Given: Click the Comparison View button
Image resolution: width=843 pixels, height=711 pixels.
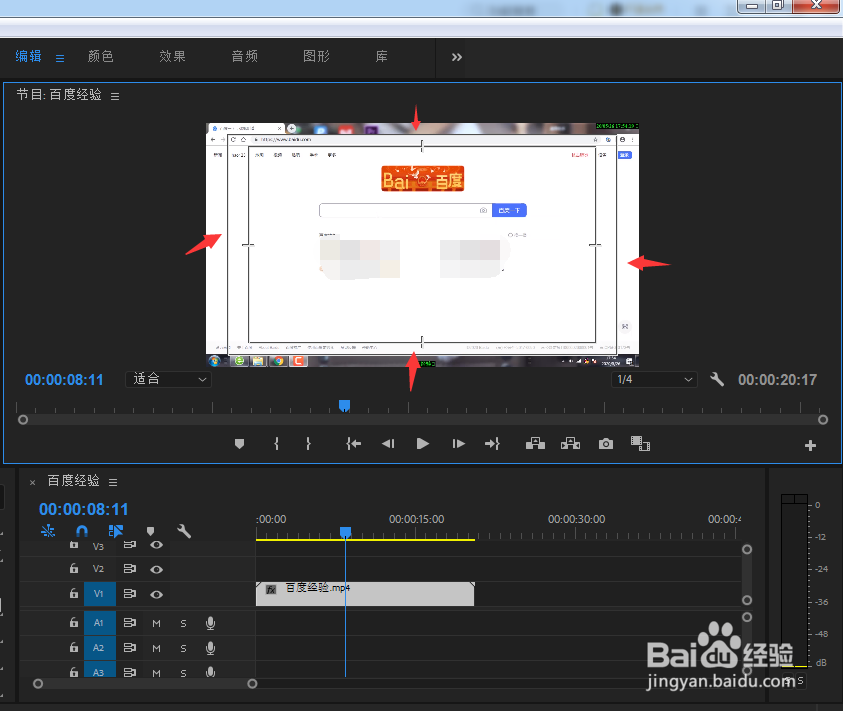Looking at the screenshot, I should tap(640, 444).
